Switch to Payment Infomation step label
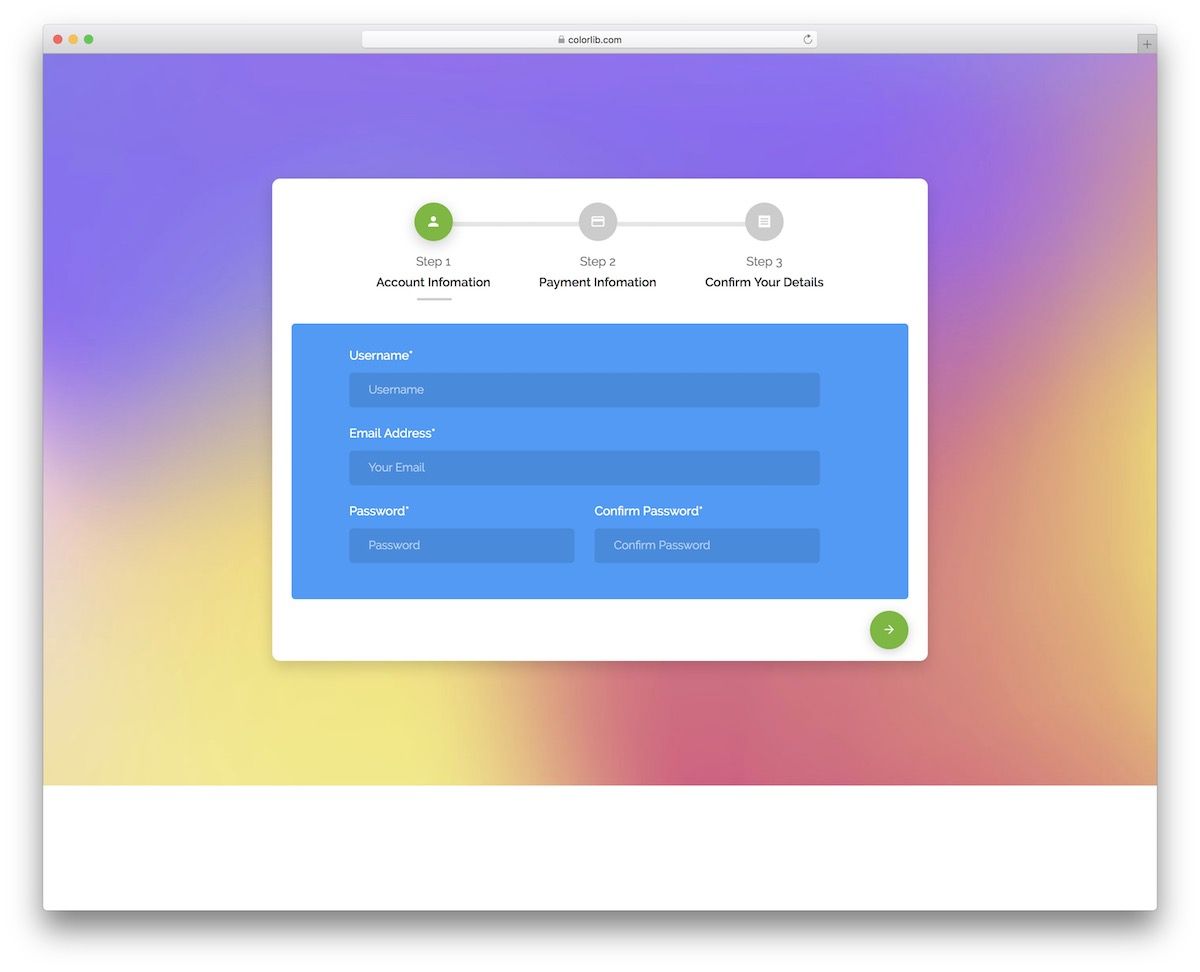1200x972 pixels. 598,282
